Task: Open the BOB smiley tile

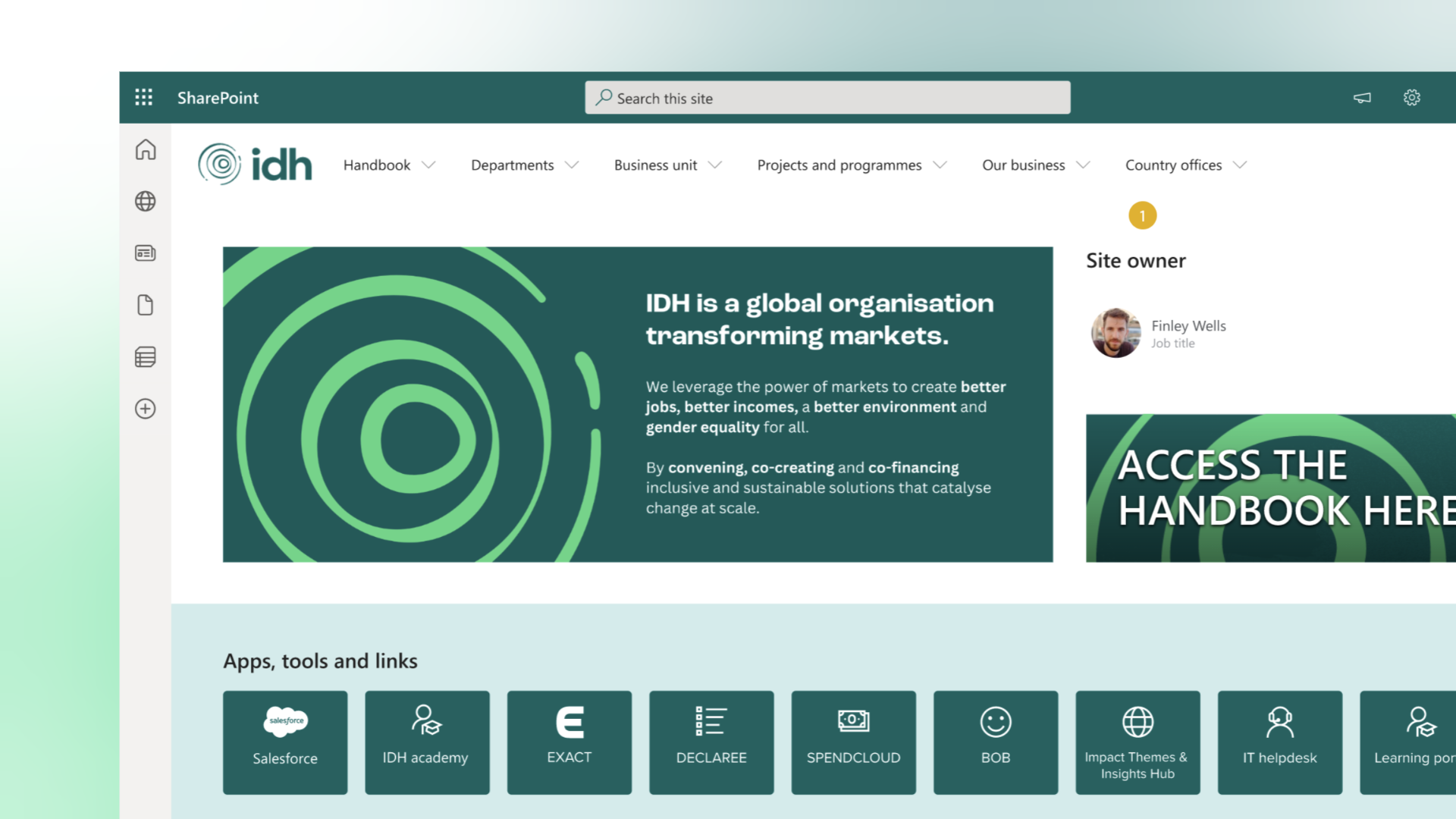Action: tap(996, 742)
